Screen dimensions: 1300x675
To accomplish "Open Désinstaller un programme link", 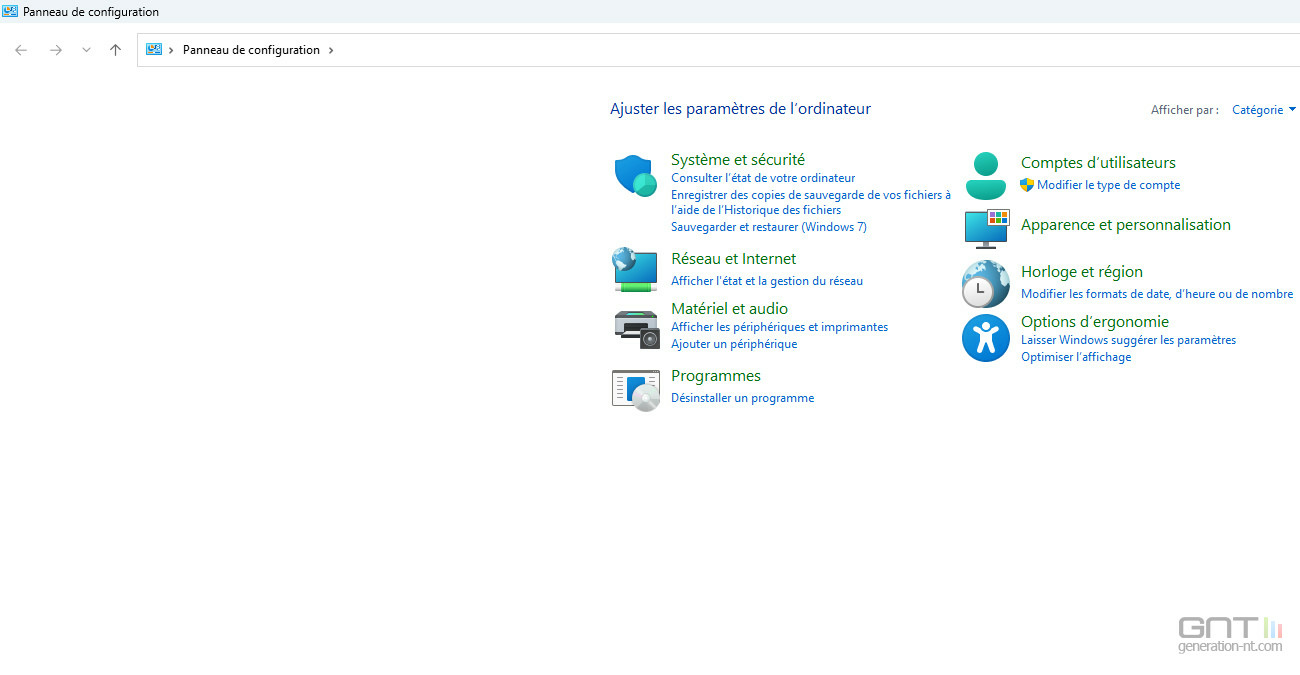I will pyautogui.click(x=742, y=398).
